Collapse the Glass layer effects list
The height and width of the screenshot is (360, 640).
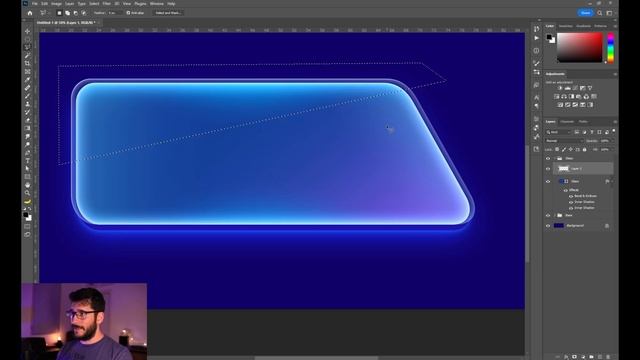coord(611,182)
